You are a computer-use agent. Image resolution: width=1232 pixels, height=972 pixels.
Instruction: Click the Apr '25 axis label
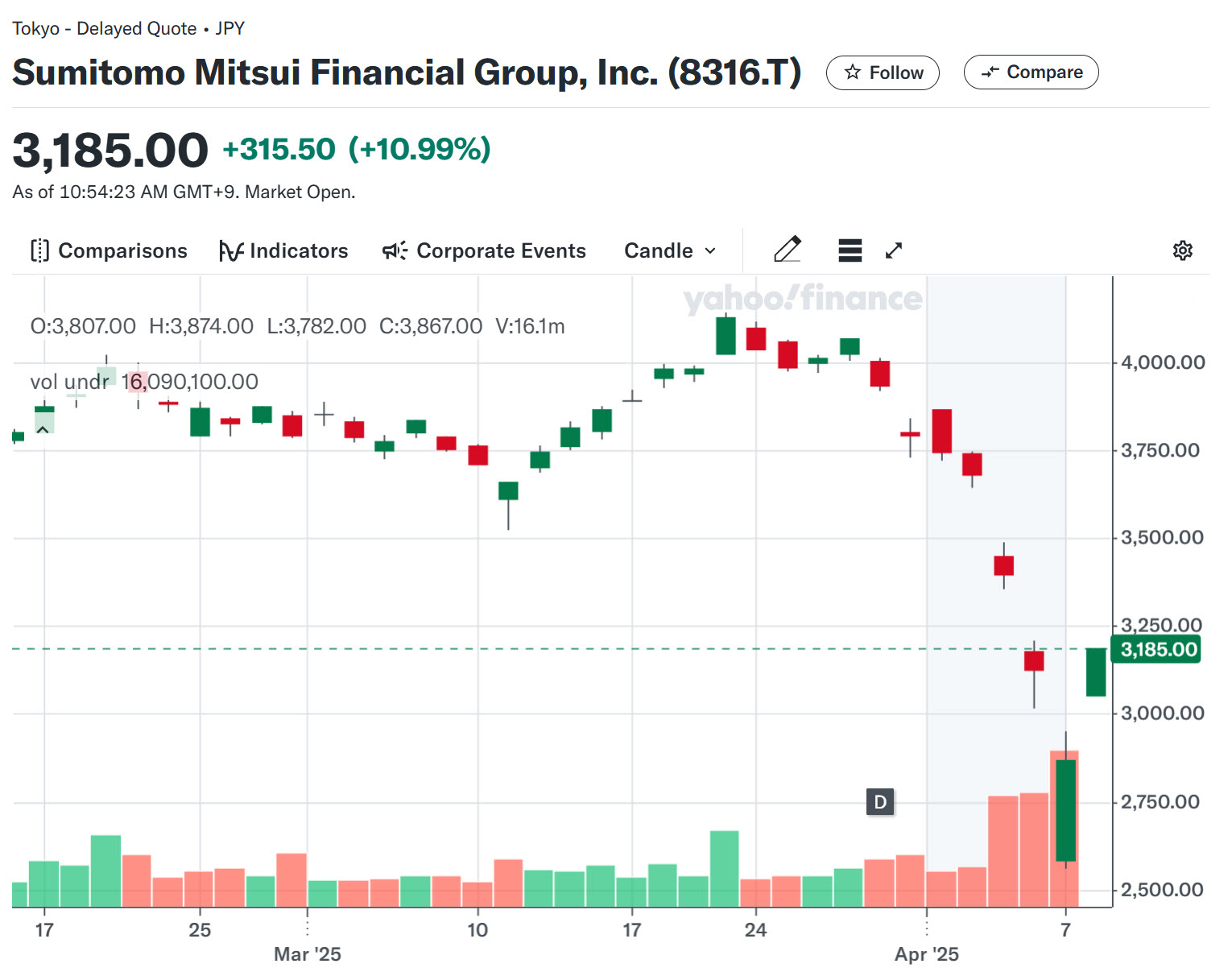(927, 954)
